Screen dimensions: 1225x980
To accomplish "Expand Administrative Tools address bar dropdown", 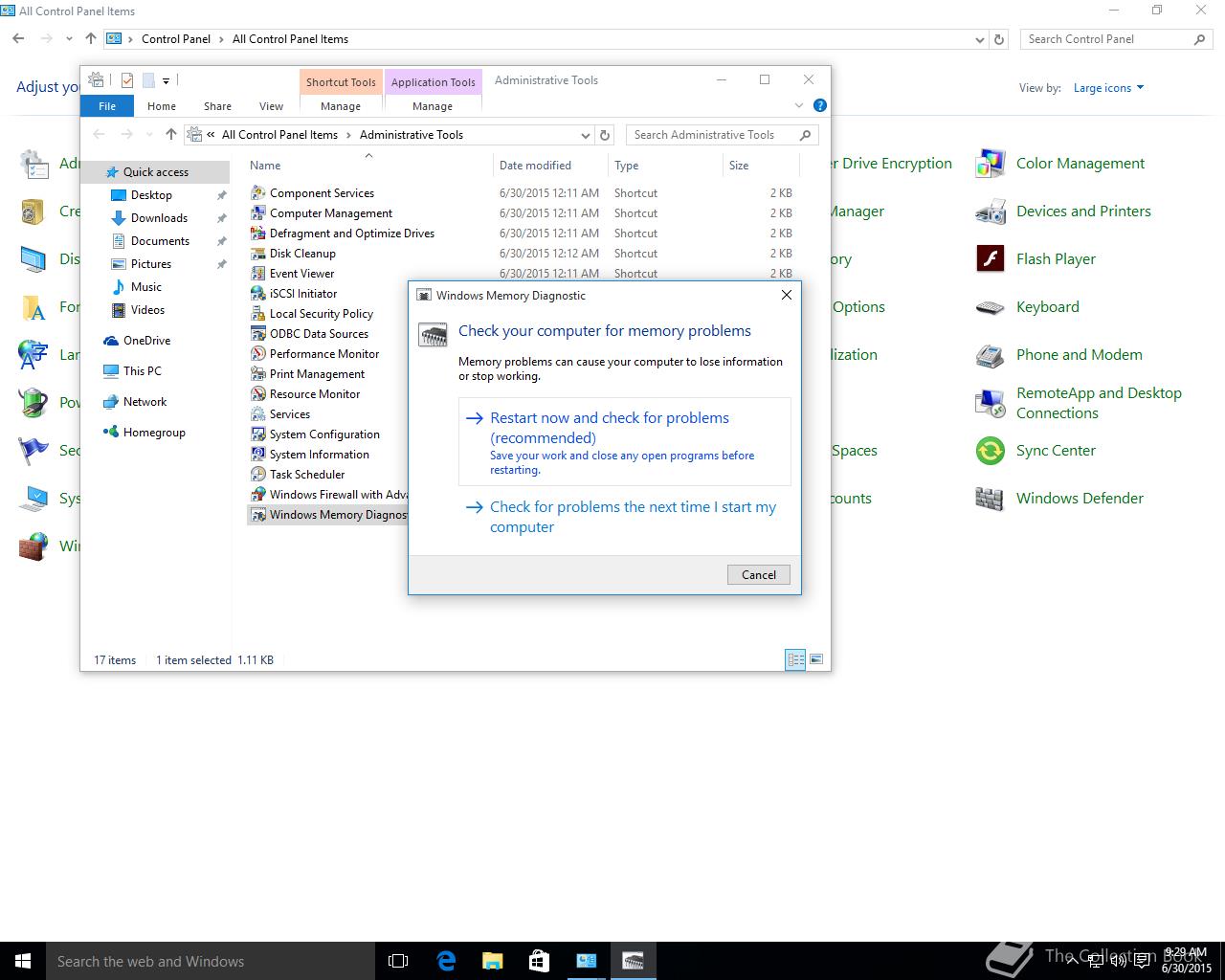I will pos(585,135).
